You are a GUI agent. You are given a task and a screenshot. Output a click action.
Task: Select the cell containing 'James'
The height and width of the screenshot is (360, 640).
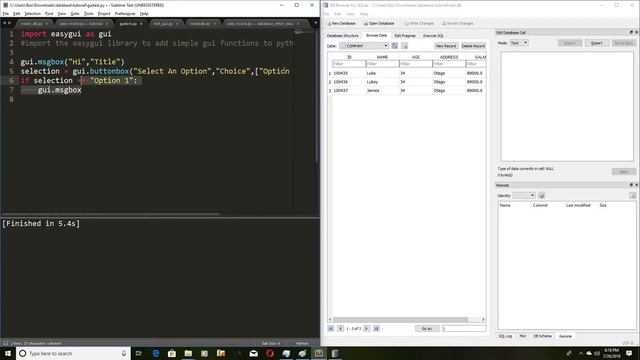[382, 90]
